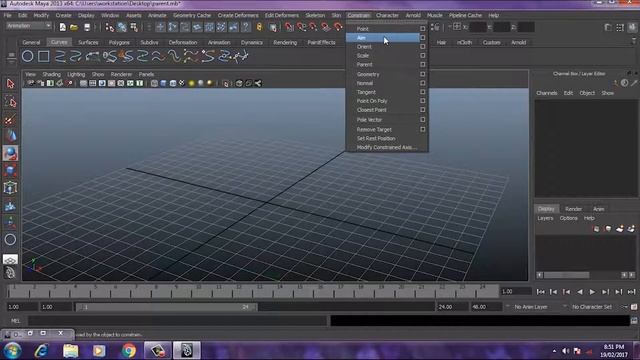The width and height of the screenshot is (640, 360).
Task: Open Windows Explorer folder in taskbar
Action: click(71, 351)
